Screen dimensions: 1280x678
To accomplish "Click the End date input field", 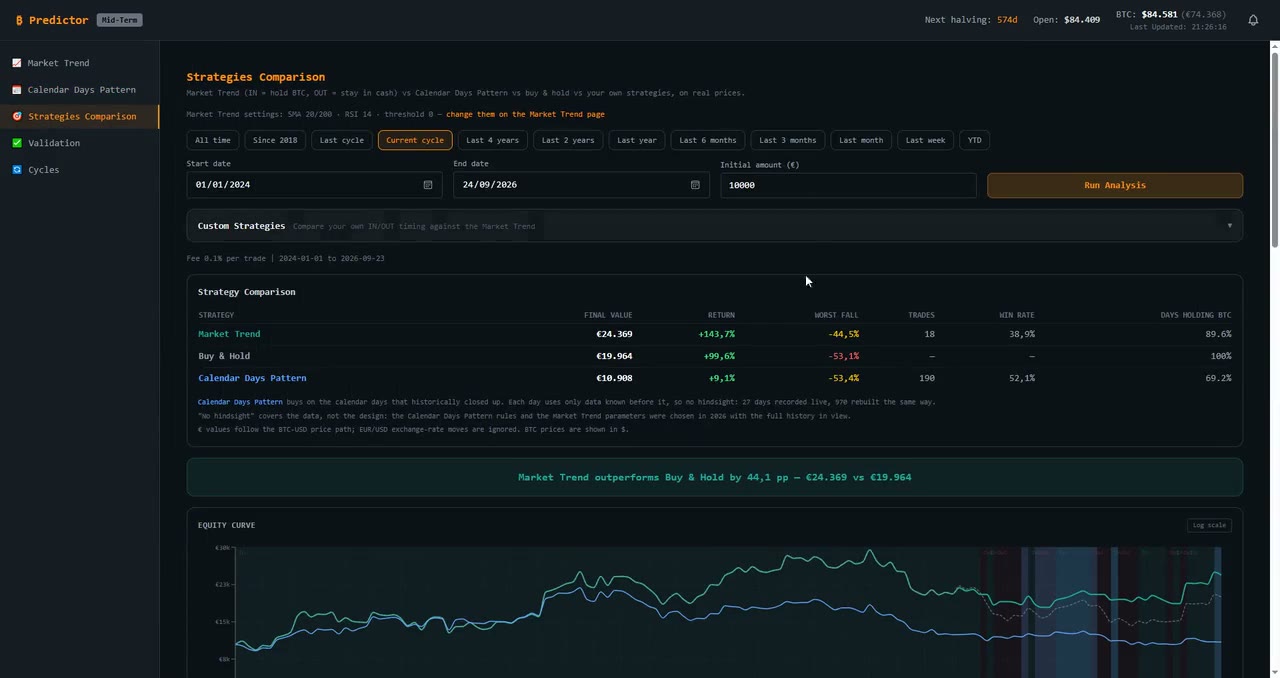I will click(x=581, y=185).
